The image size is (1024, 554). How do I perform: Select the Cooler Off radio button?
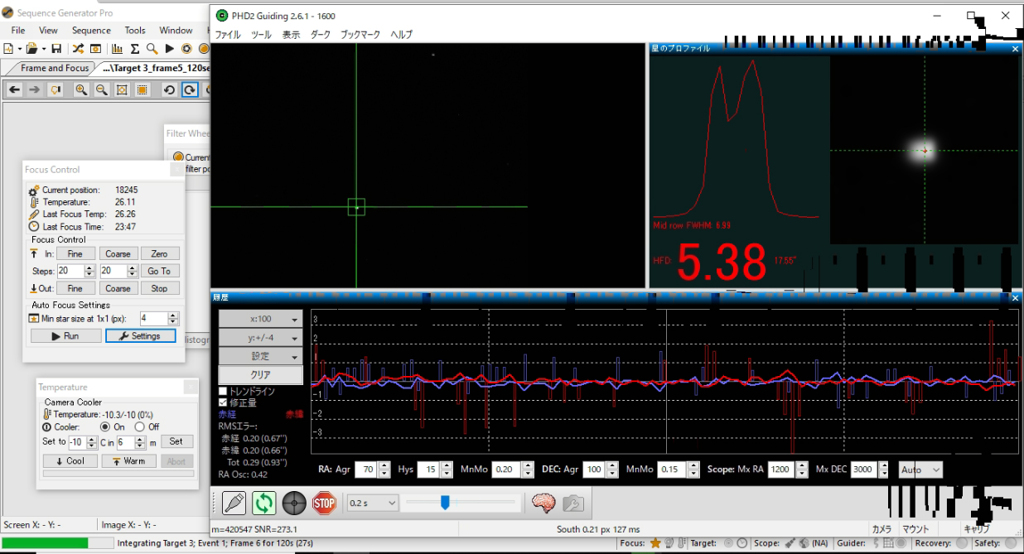coord(139,427)
